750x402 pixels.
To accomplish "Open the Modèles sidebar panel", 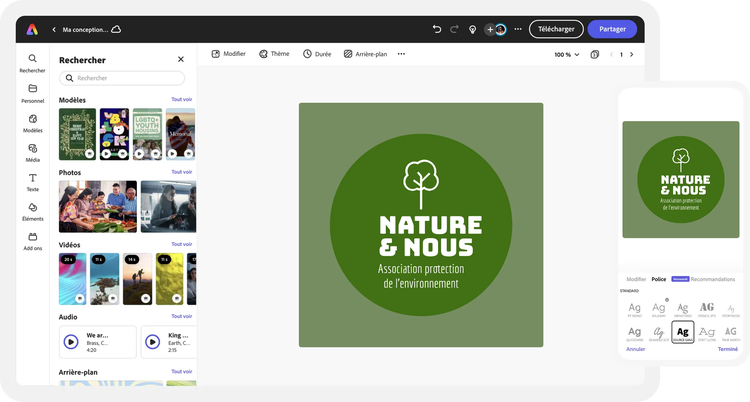I will [33, 123].
